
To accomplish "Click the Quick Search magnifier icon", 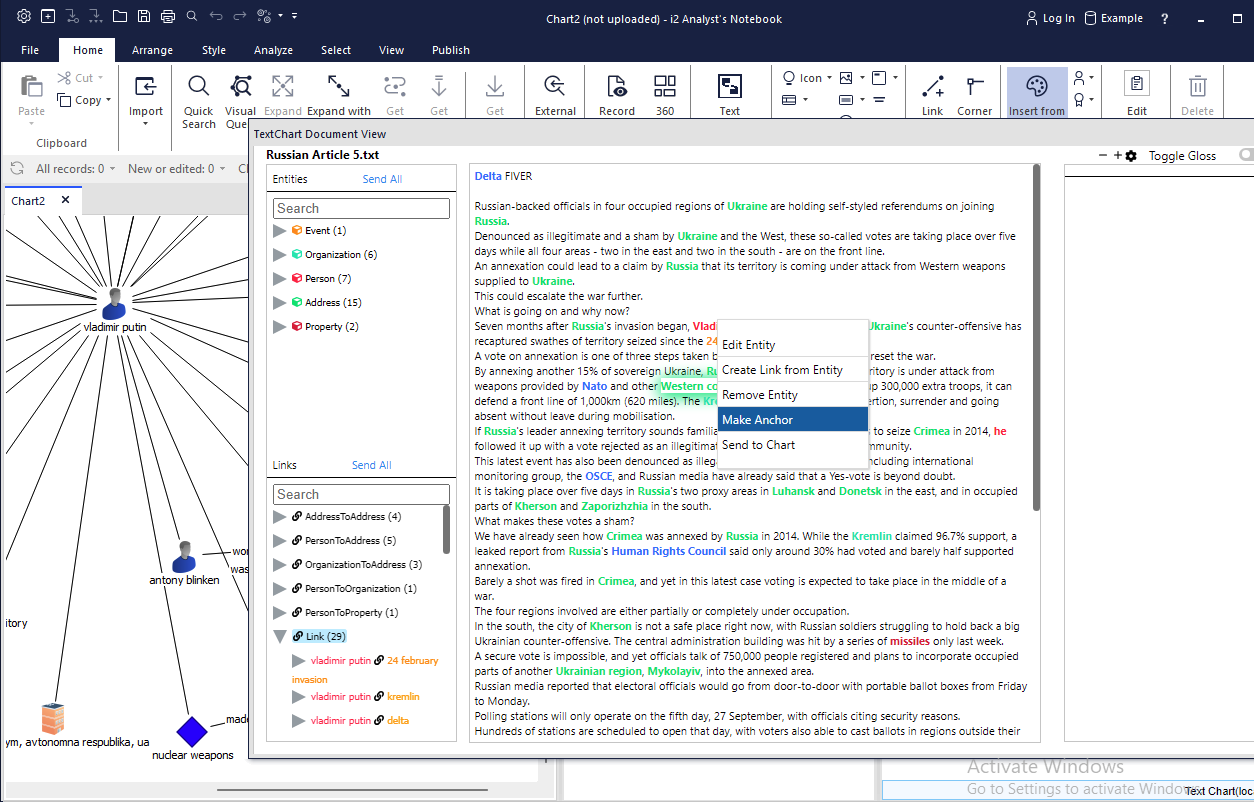I will click(198, 87).
